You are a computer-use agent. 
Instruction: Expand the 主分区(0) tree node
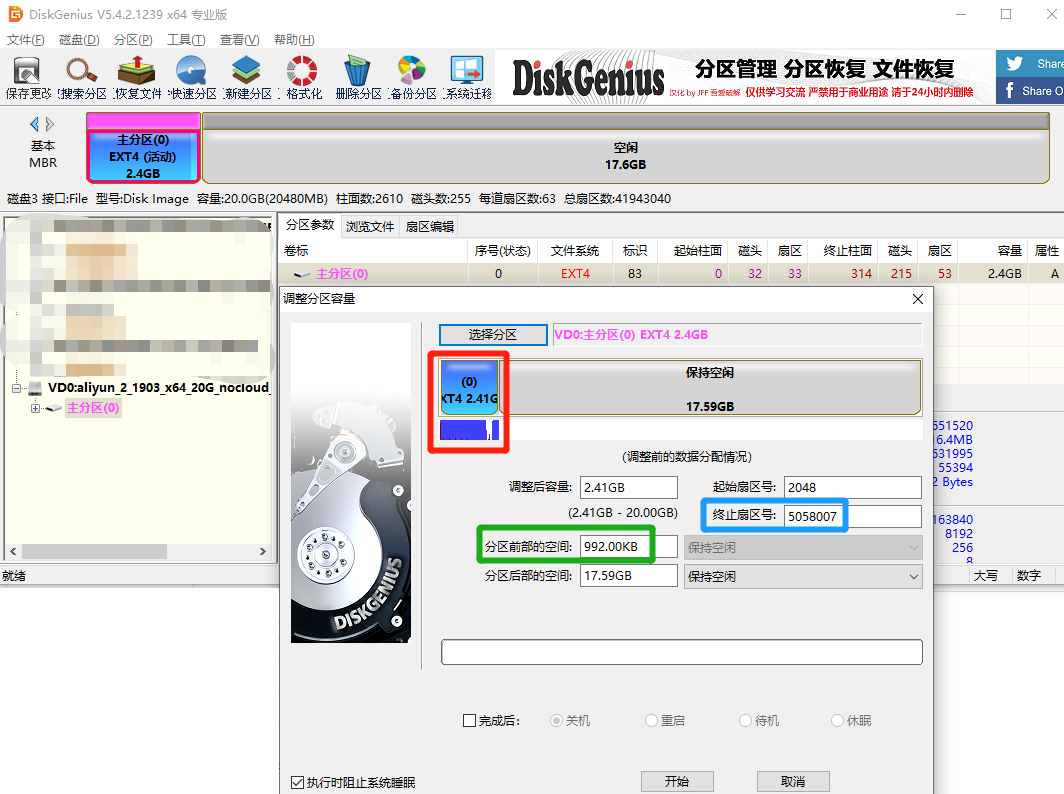[x=35, y=408]
